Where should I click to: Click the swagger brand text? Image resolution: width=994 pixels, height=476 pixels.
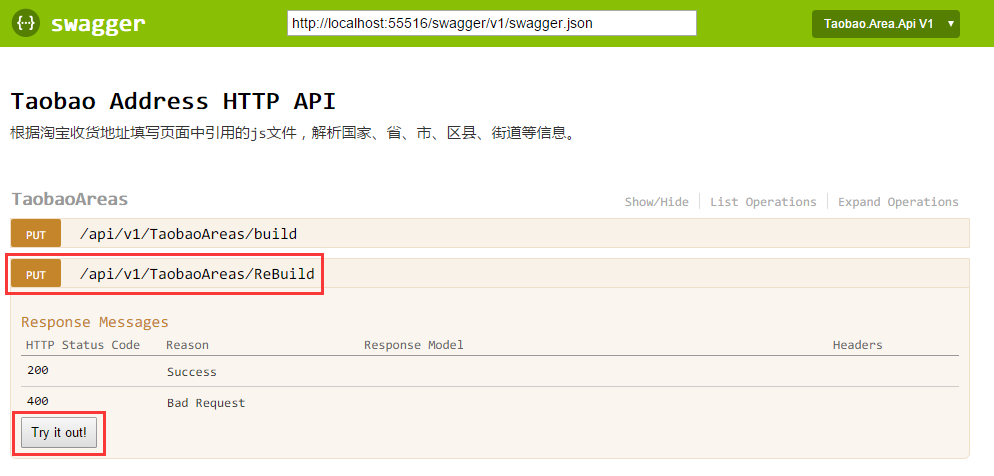[x=98, y=24]
